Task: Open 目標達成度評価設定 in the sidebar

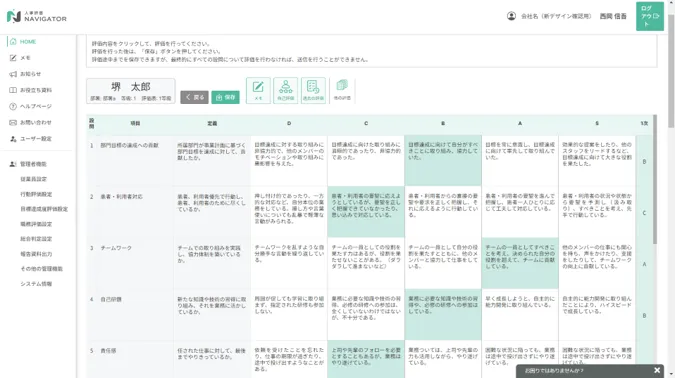Action: click(x=44, y=209)
